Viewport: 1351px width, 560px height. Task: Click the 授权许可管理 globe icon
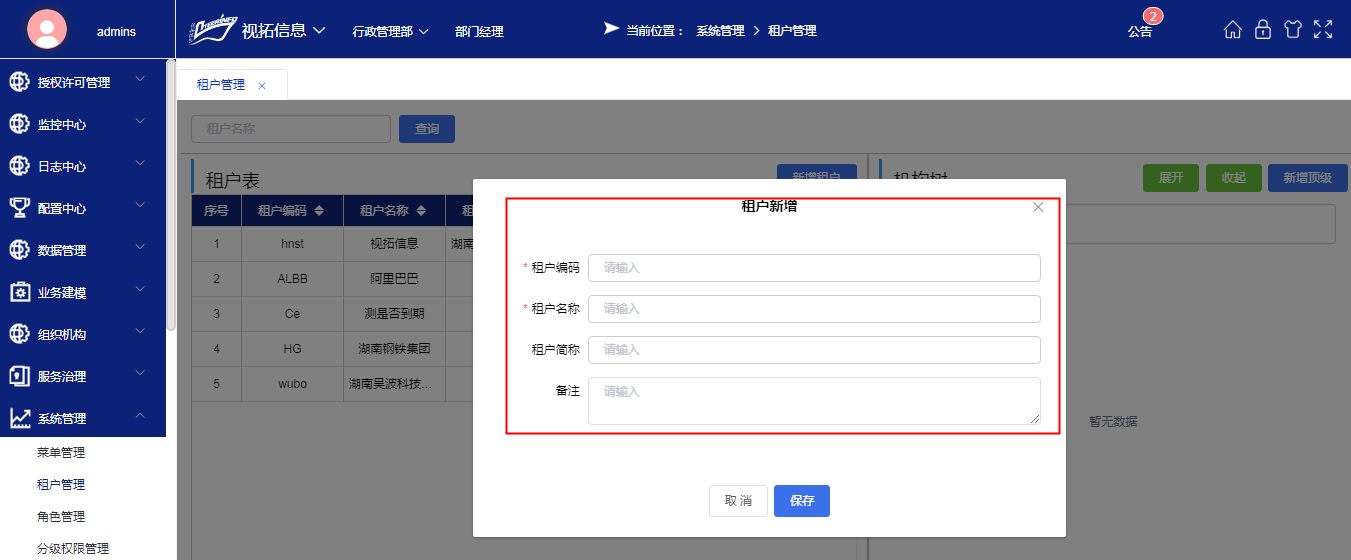[20, 82]
